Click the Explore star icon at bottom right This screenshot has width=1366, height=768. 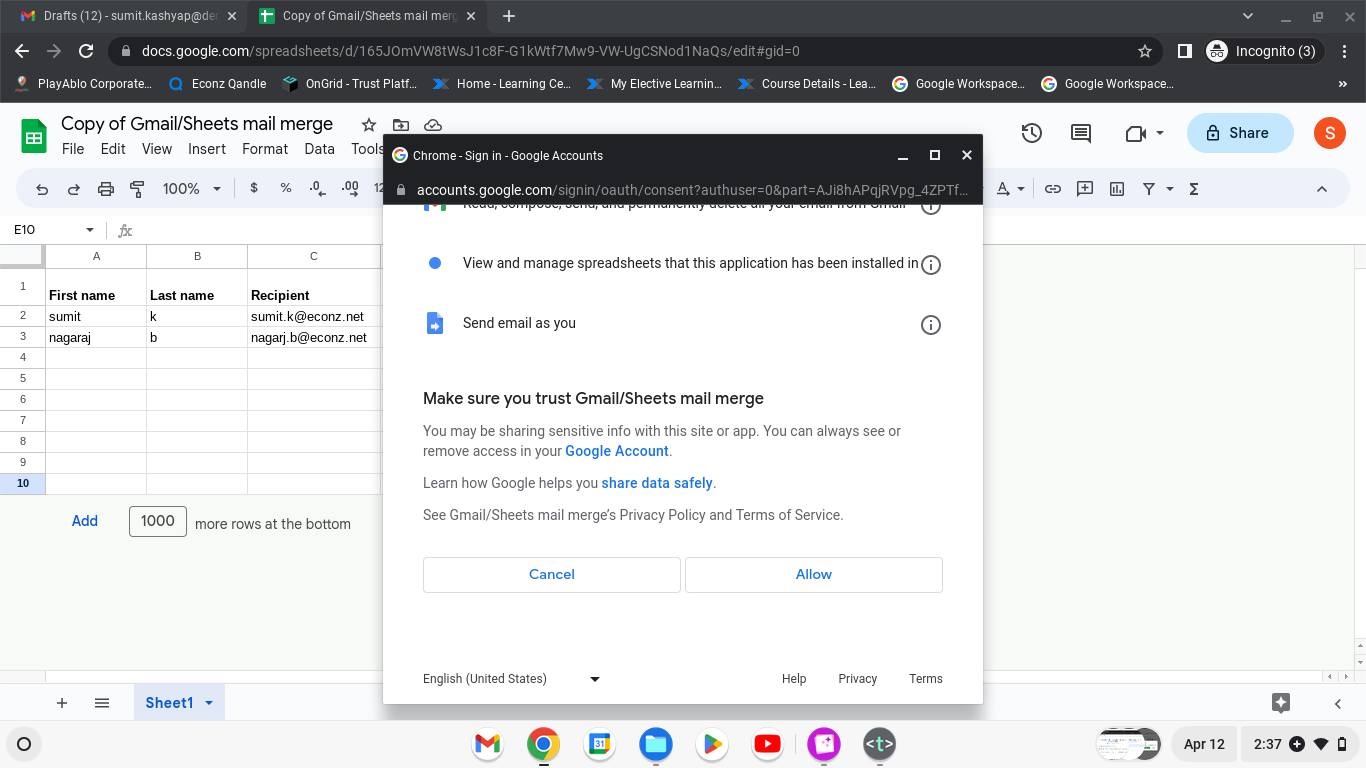(1281, 703)
